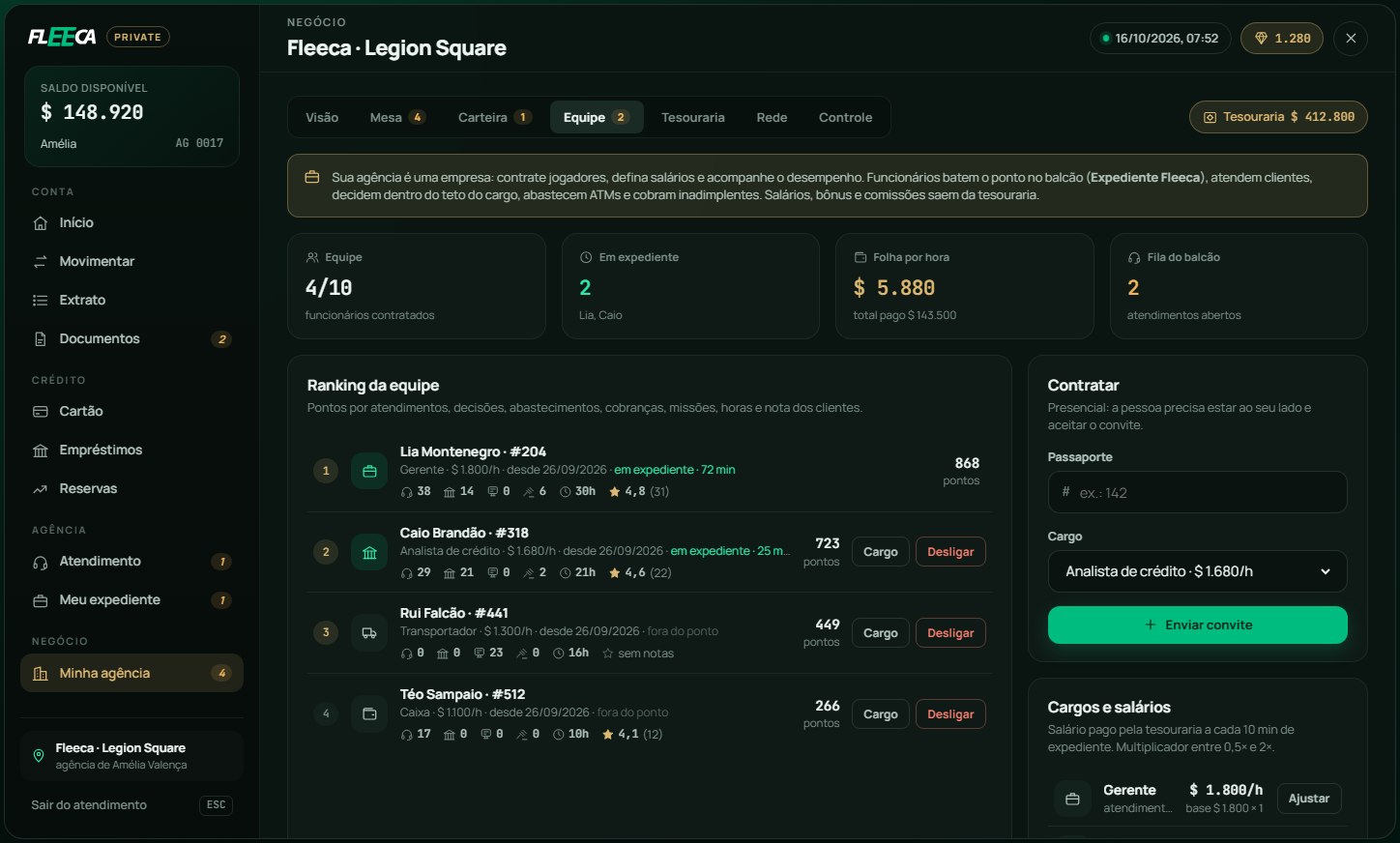Open the Carteira tab
Viewport: 1400px width, 843px height.
point(494,118)
